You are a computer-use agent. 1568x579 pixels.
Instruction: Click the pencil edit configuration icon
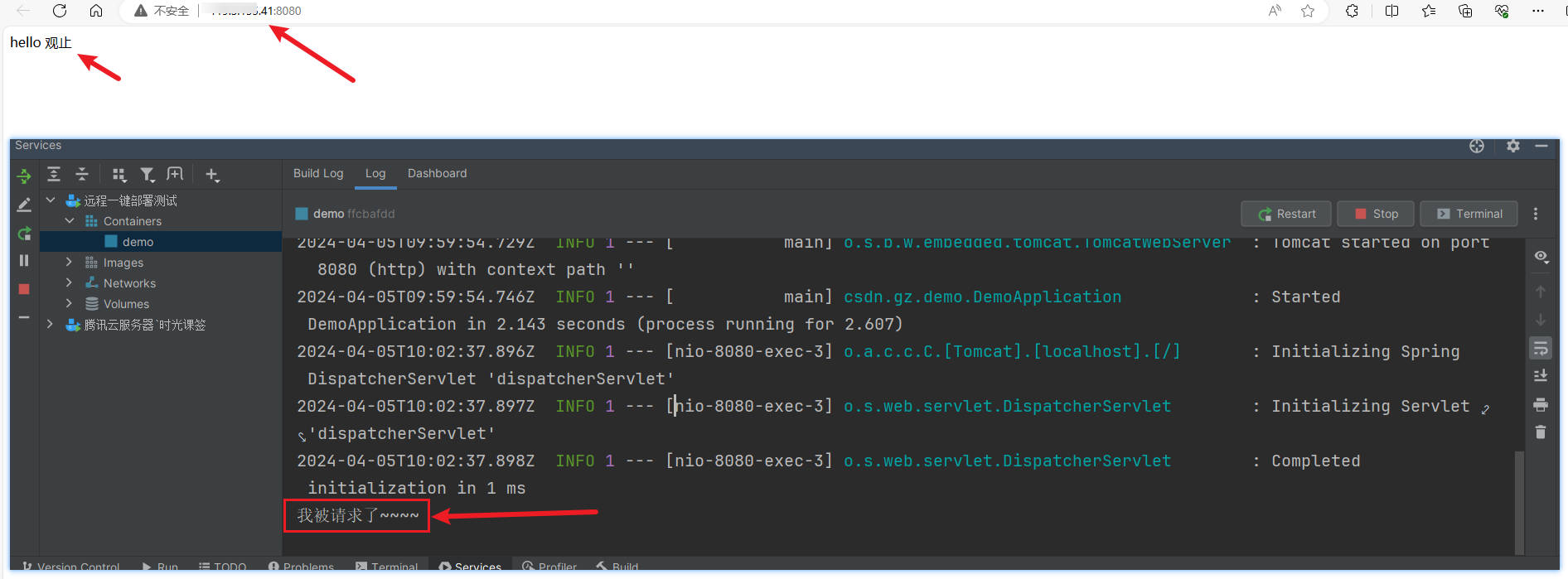[x=24, y=205]
